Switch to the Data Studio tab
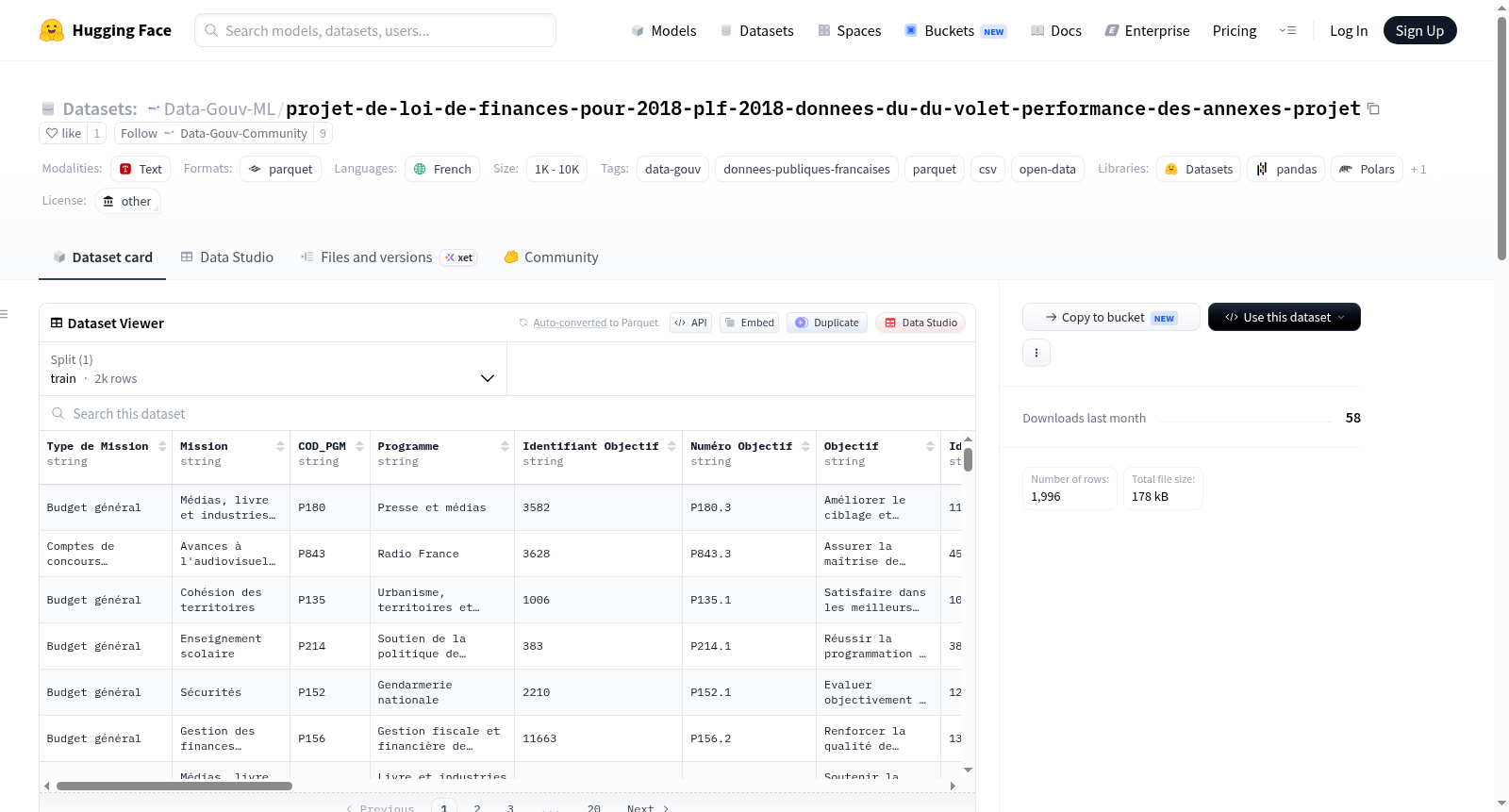This screenshot has height=812, width=1509. [x=227, y=257]
